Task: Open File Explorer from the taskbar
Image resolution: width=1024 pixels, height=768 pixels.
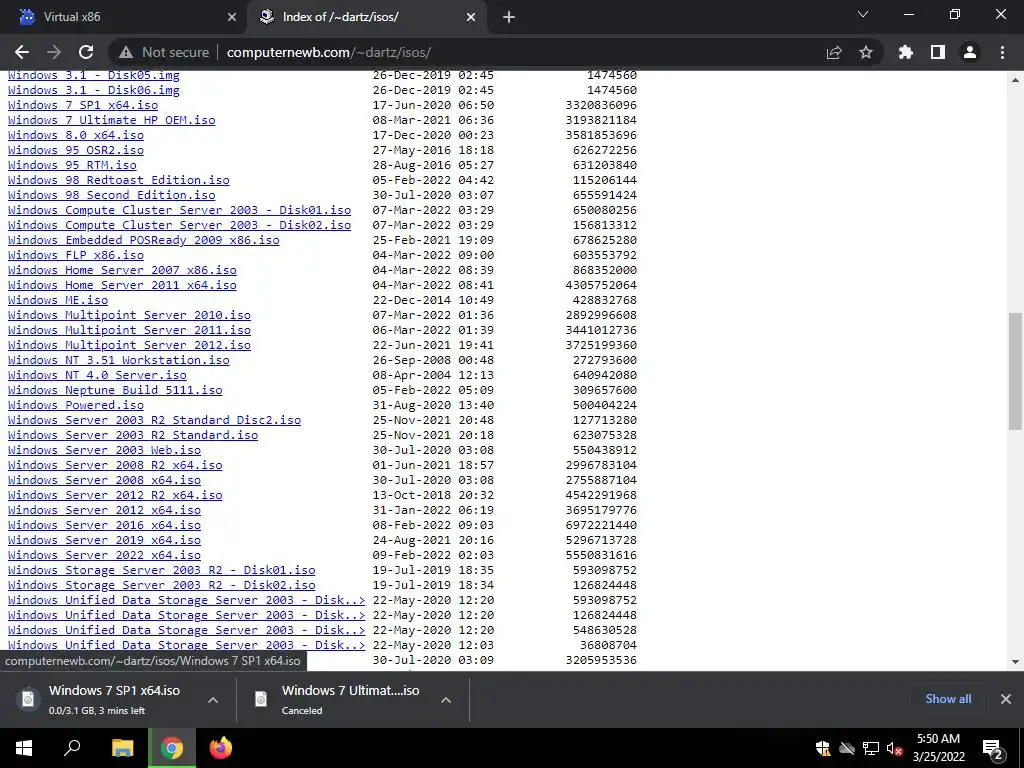Action: pos(122,748)
